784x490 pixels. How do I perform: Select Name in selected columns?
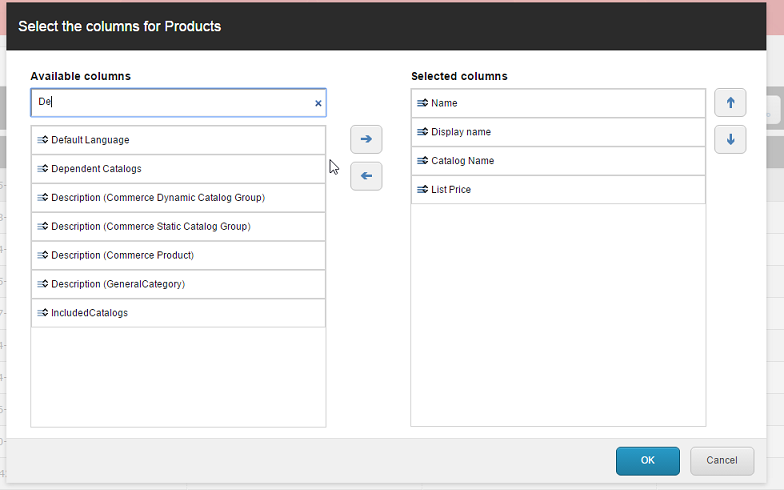(x=444, y=103)
